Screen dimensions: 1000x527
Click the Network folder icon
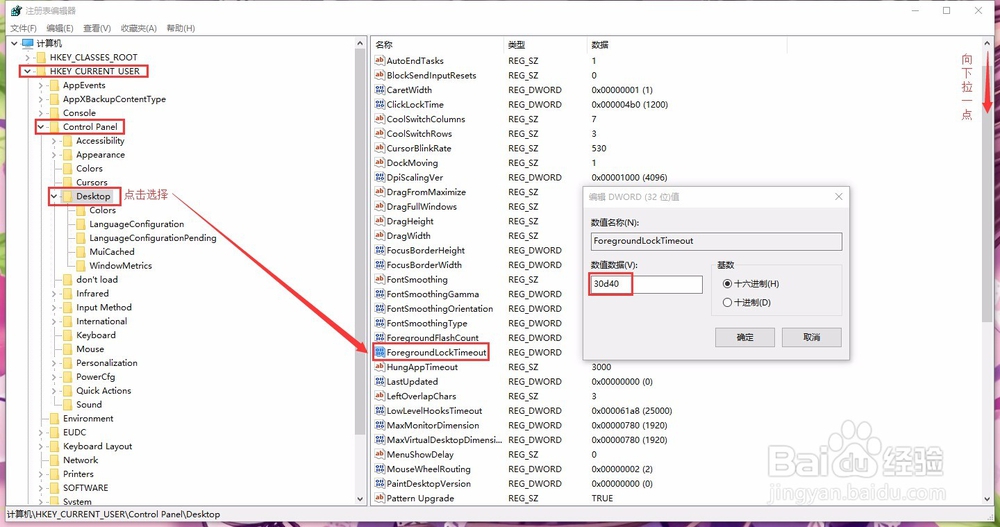[54, 461]
